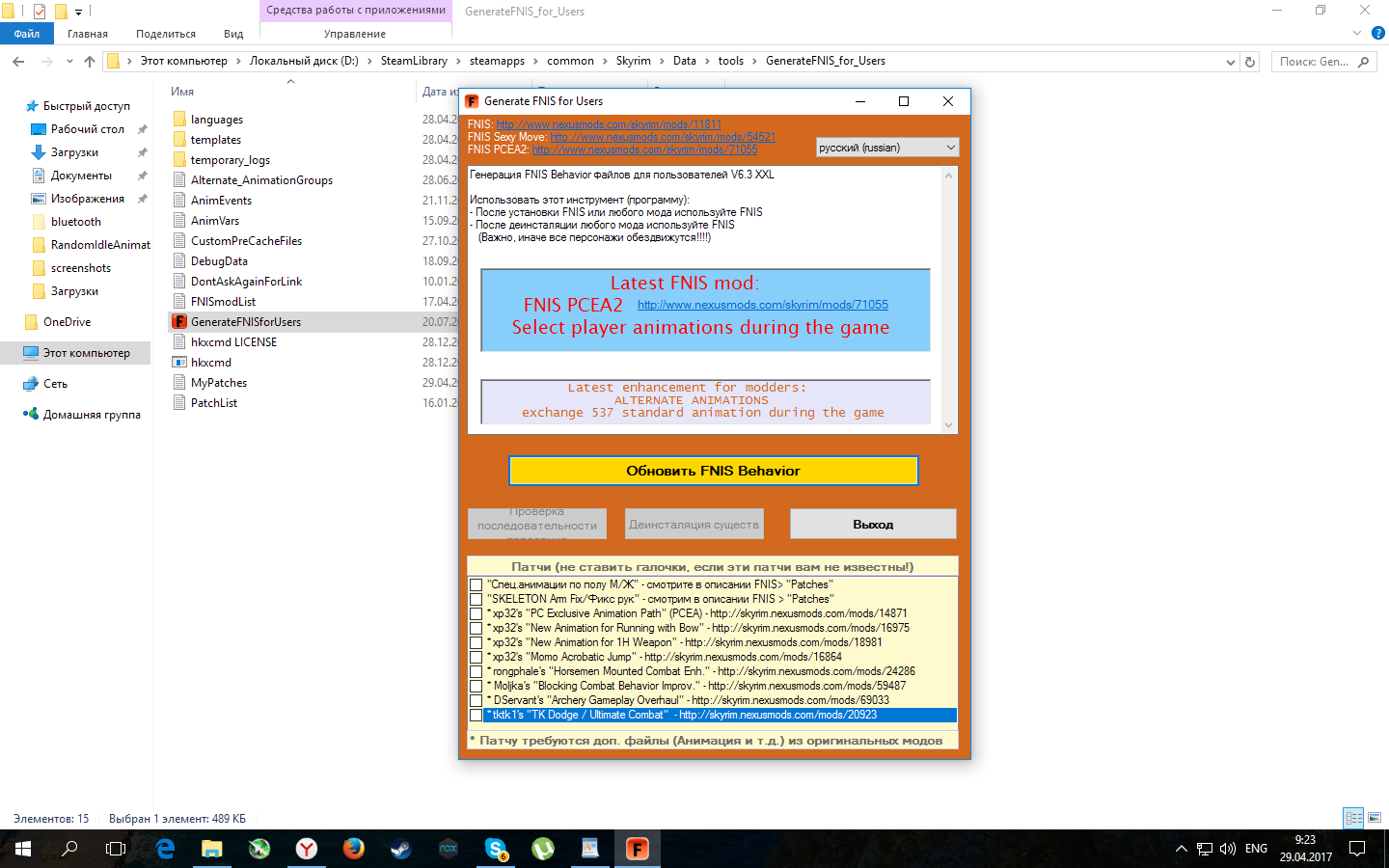Open the languages folder

coord(217,120)
